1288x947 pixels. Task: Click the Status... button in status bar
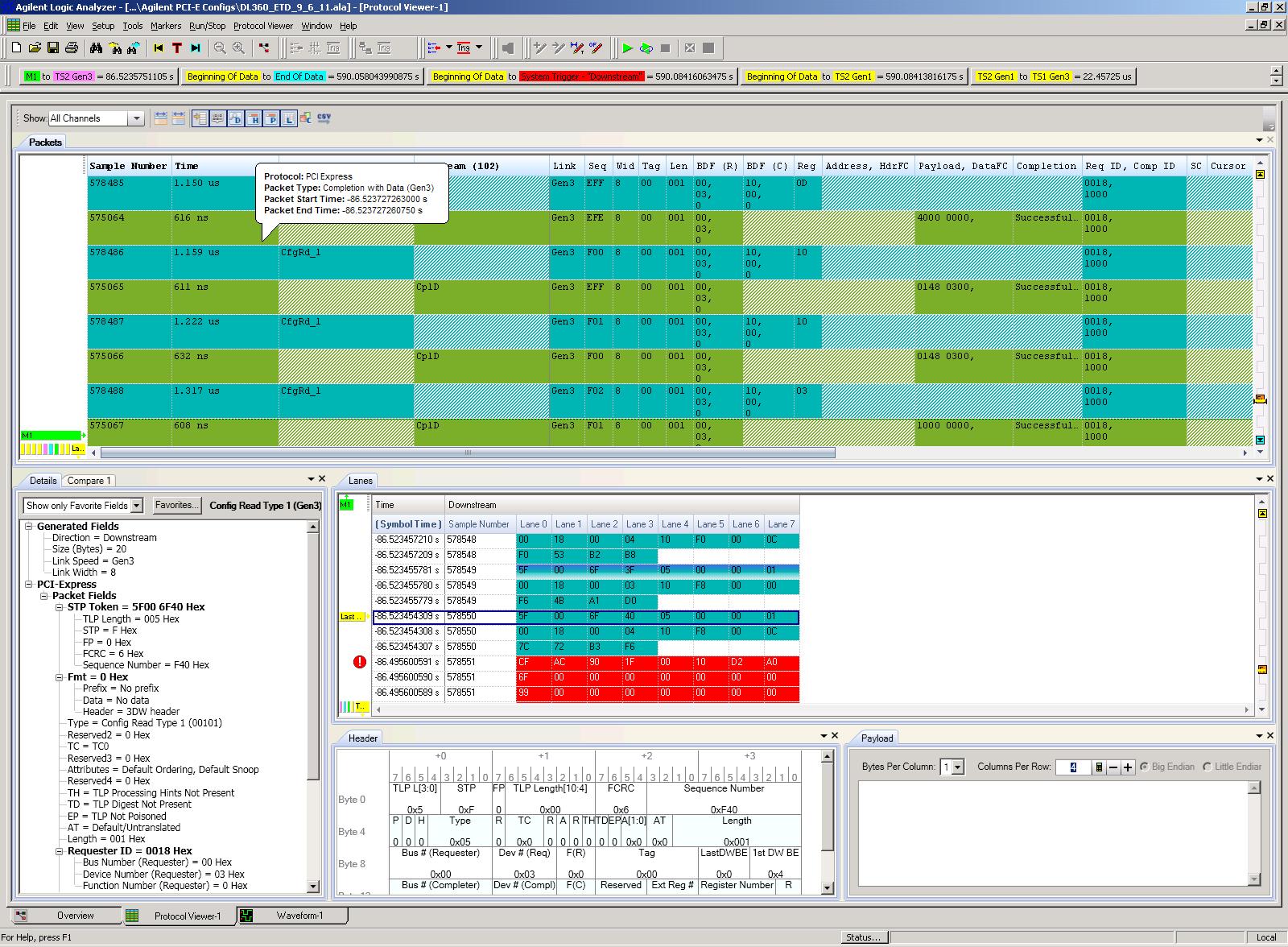click(863, 937)
